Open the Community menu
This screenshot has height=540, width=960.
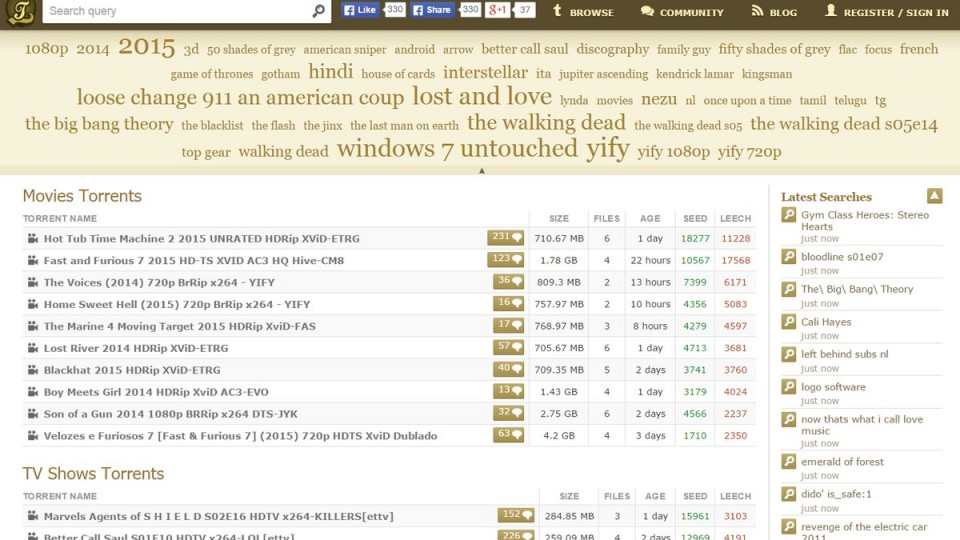pyautogui.click(x=682, y=12)
